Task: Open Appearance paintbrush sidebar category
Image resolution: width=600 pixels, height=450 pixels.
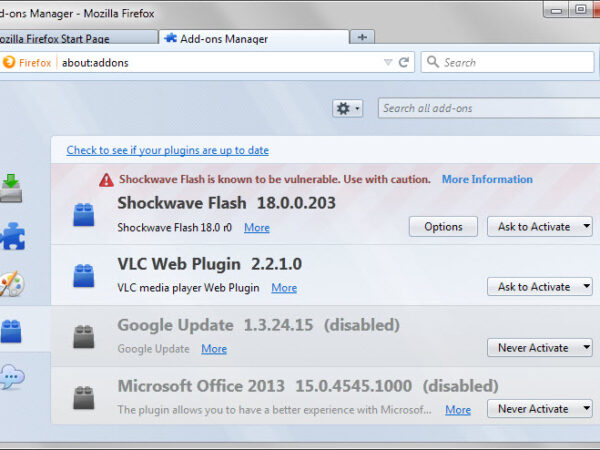Action: point(12,284)
